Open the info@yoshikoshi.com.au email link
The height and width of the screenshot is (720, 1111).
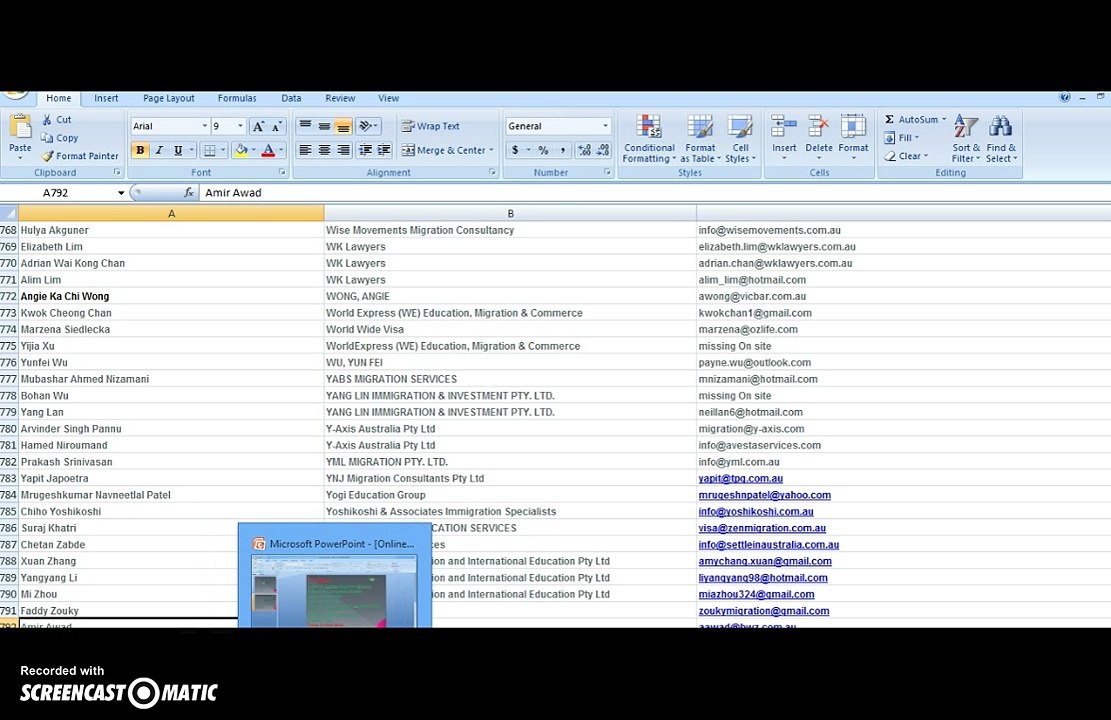coord(755,512)
